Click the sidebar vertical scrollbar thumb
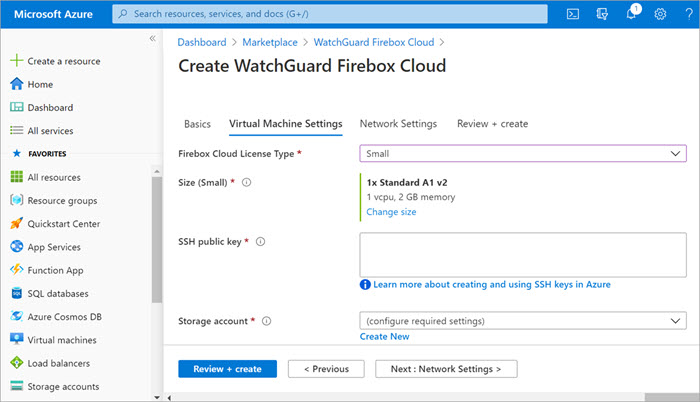Viewport: 700px width, 402px height. 157,239
